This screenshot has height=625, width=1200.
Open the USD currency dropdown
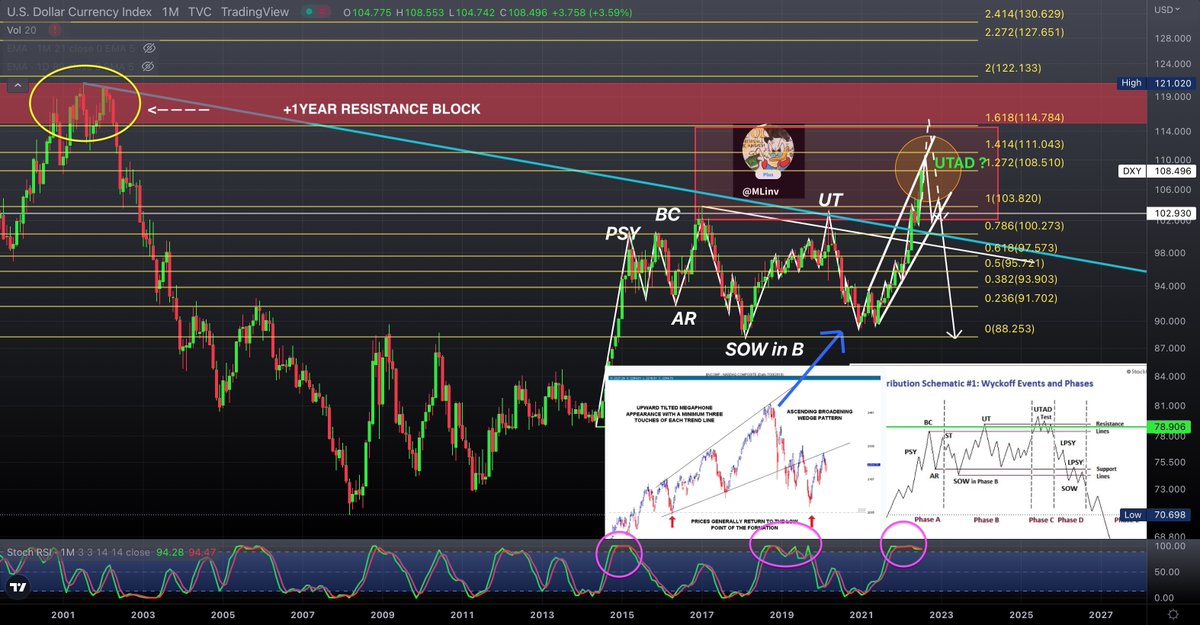point(1168,10)
